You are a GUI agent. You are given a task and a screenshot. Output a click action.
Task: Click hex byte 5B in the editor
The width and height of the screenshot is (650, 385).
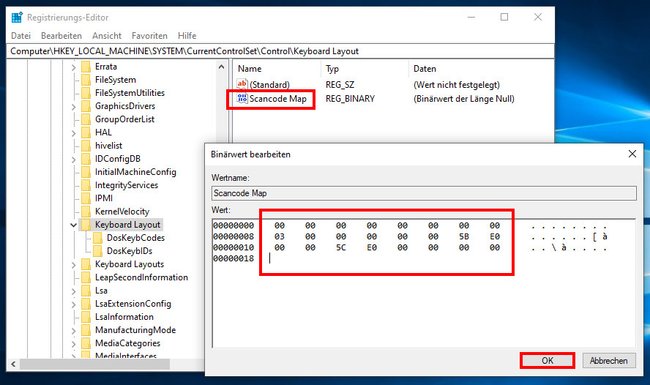tap(464, 237)
